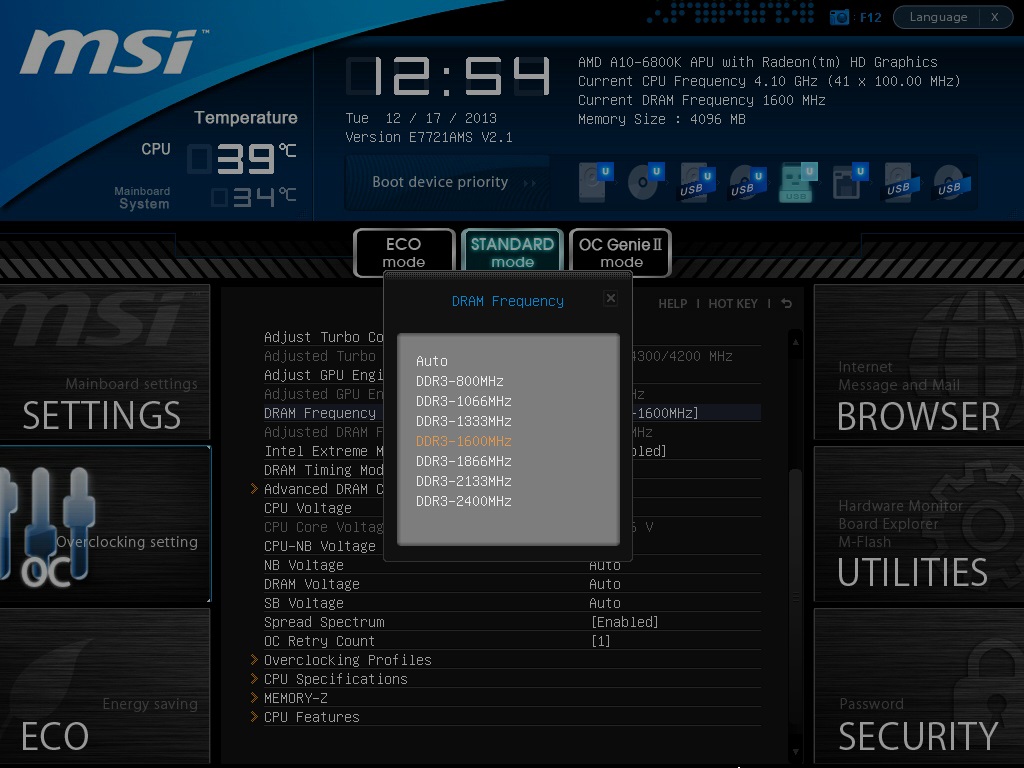Click the date Tue 12 / 17 / 2013
Viewport: 1024px width, 768px height.
click(421, 118)
